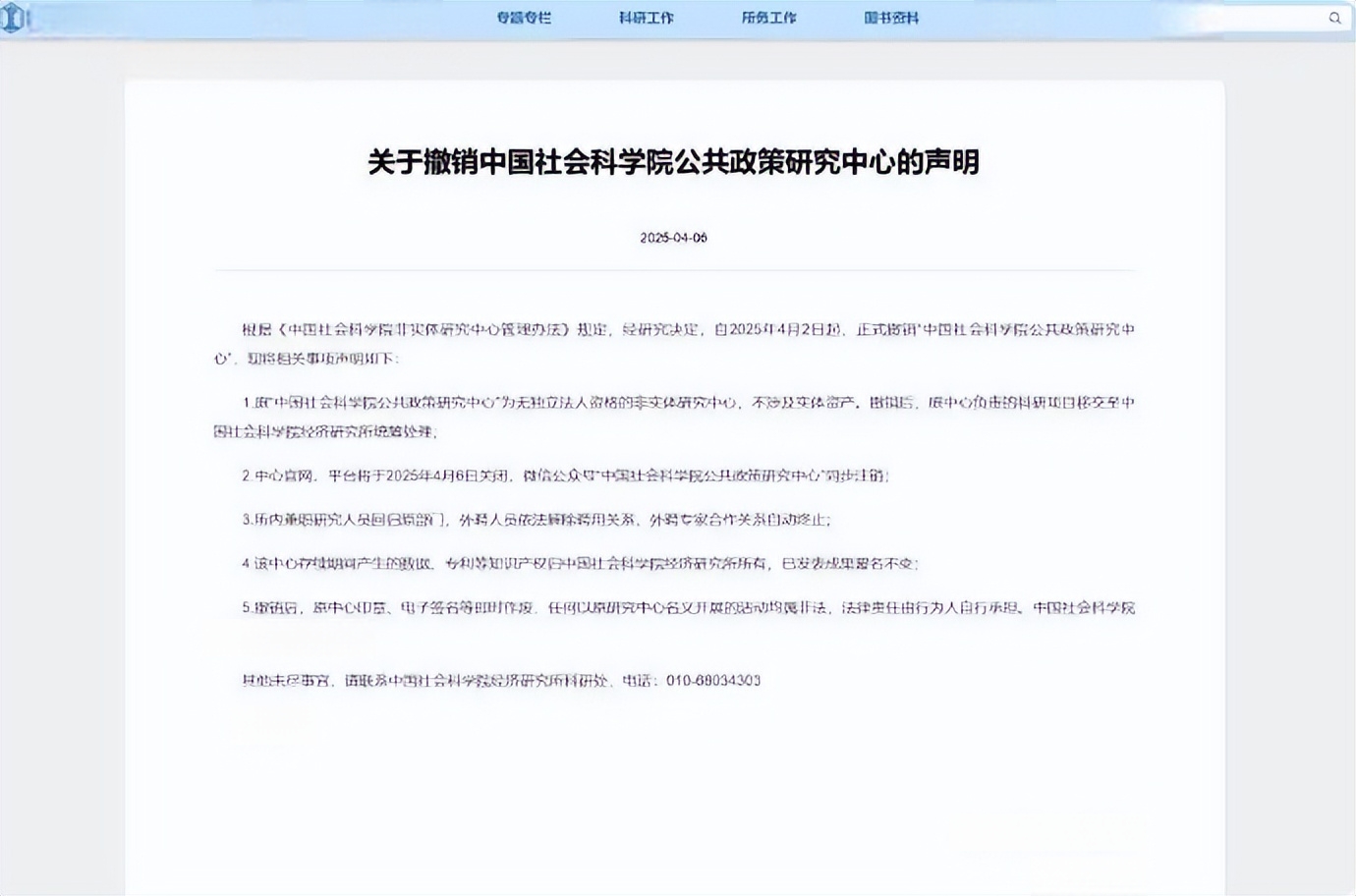Click the contact phone number 010-68034303
The height and width of the screenshot is (896, 1356).
coord(713,680)
